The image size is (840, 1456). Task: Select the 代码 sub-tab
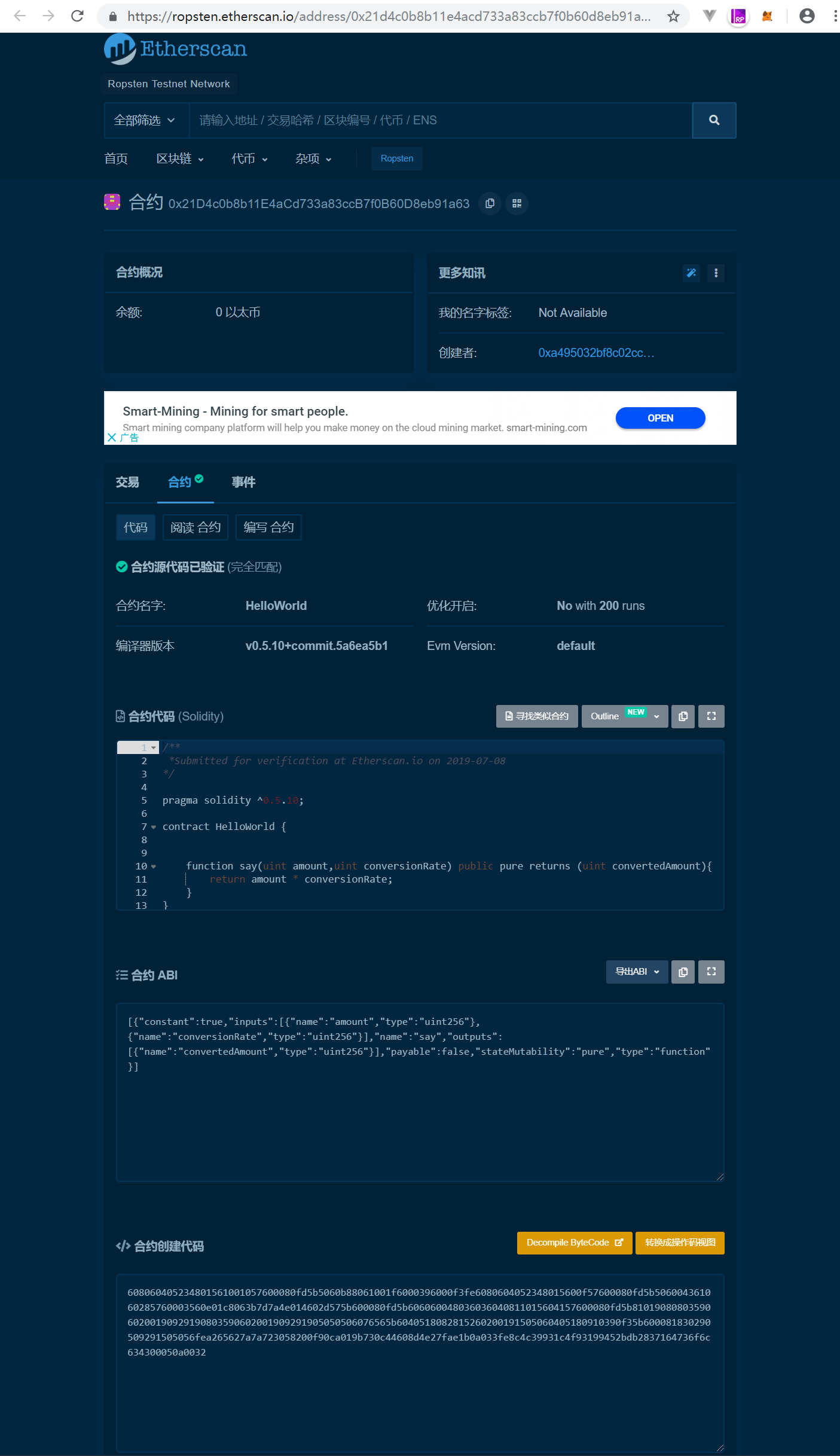[x=136, y=527]
